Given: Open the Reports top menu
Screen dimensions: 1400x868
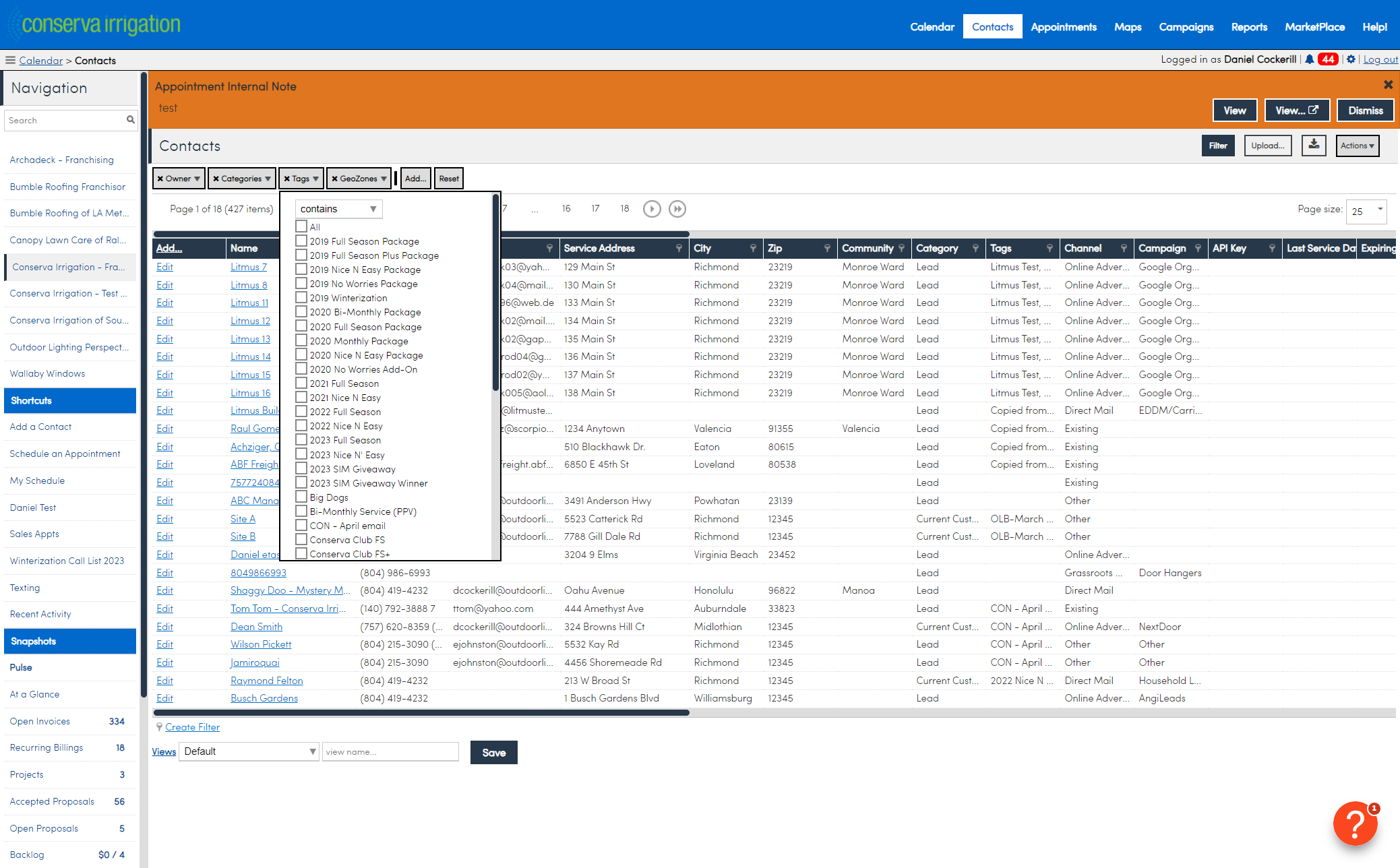Looking at the screenshot, I should click(1249, 27).
